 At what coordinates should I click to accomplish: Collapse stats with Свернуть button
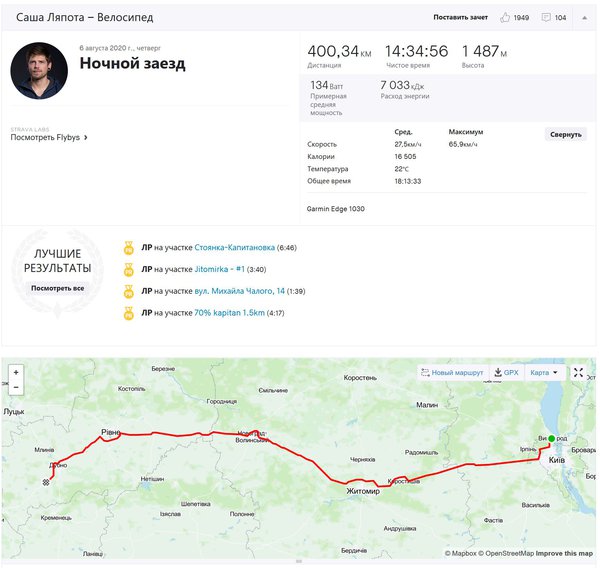[565, 134]
